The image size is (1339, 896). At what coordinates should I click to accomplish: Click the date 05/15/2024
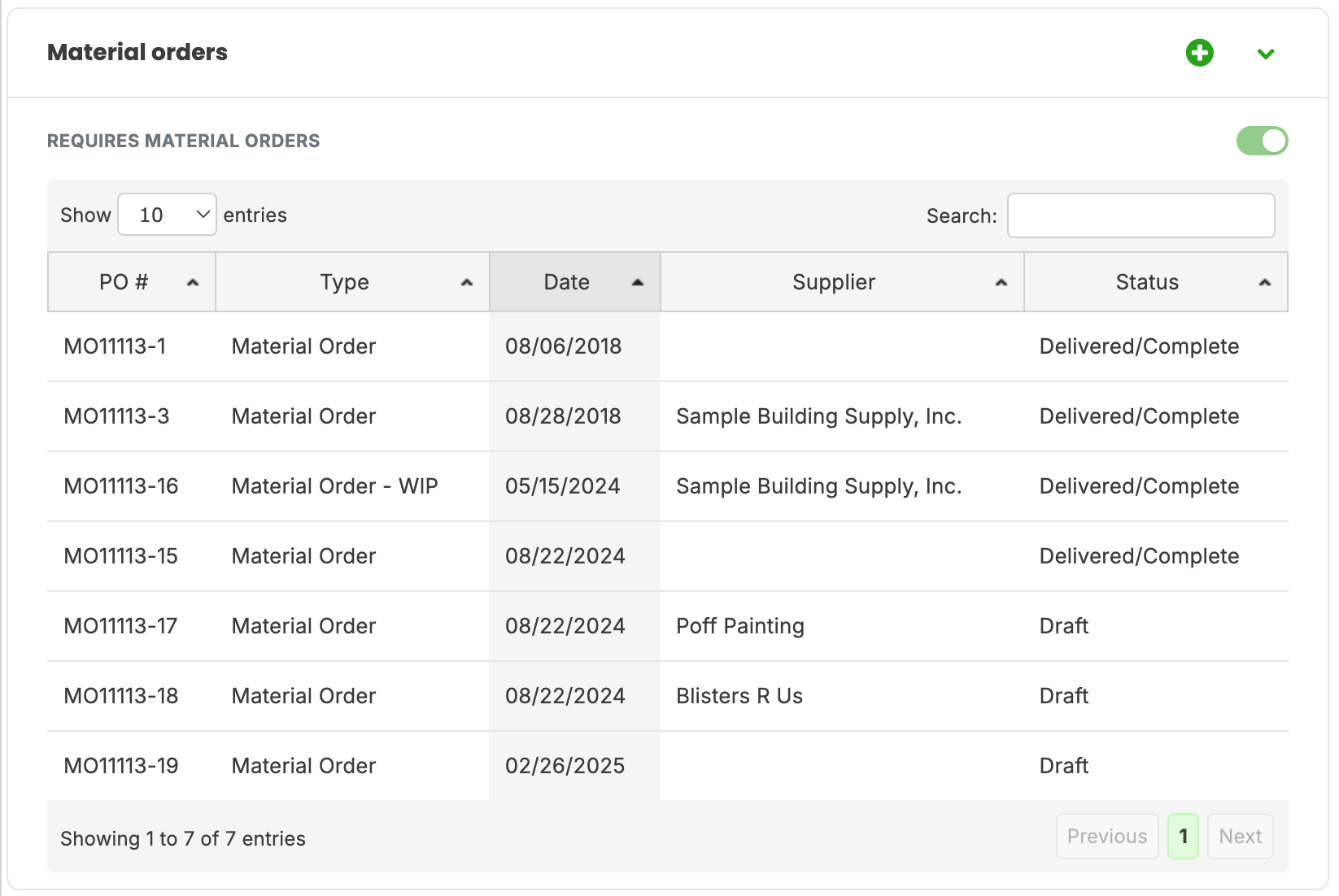[563, 487]
